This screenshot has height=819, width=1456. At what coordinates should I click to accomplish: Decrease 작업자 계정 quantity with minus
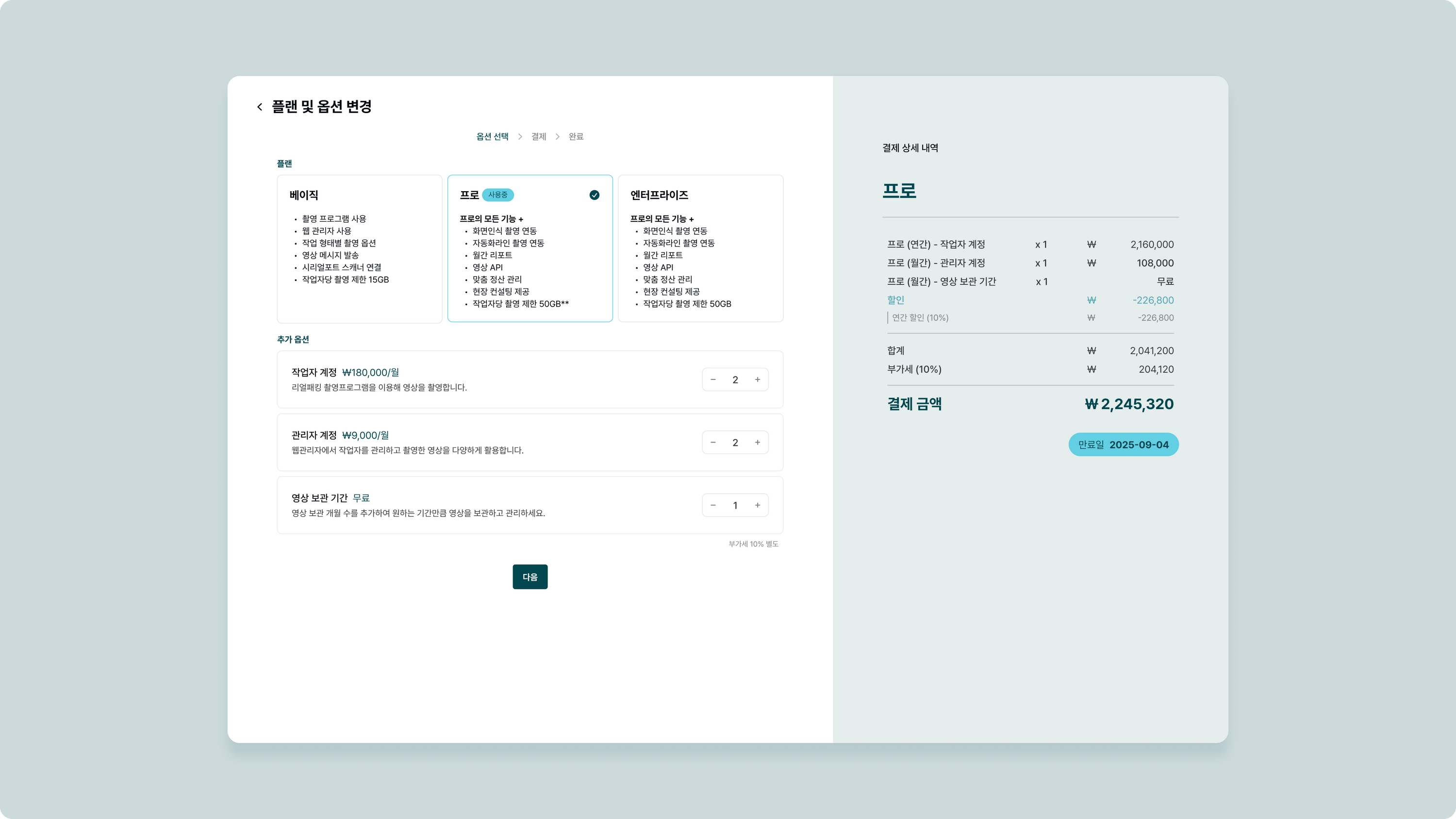coord(713,380)
